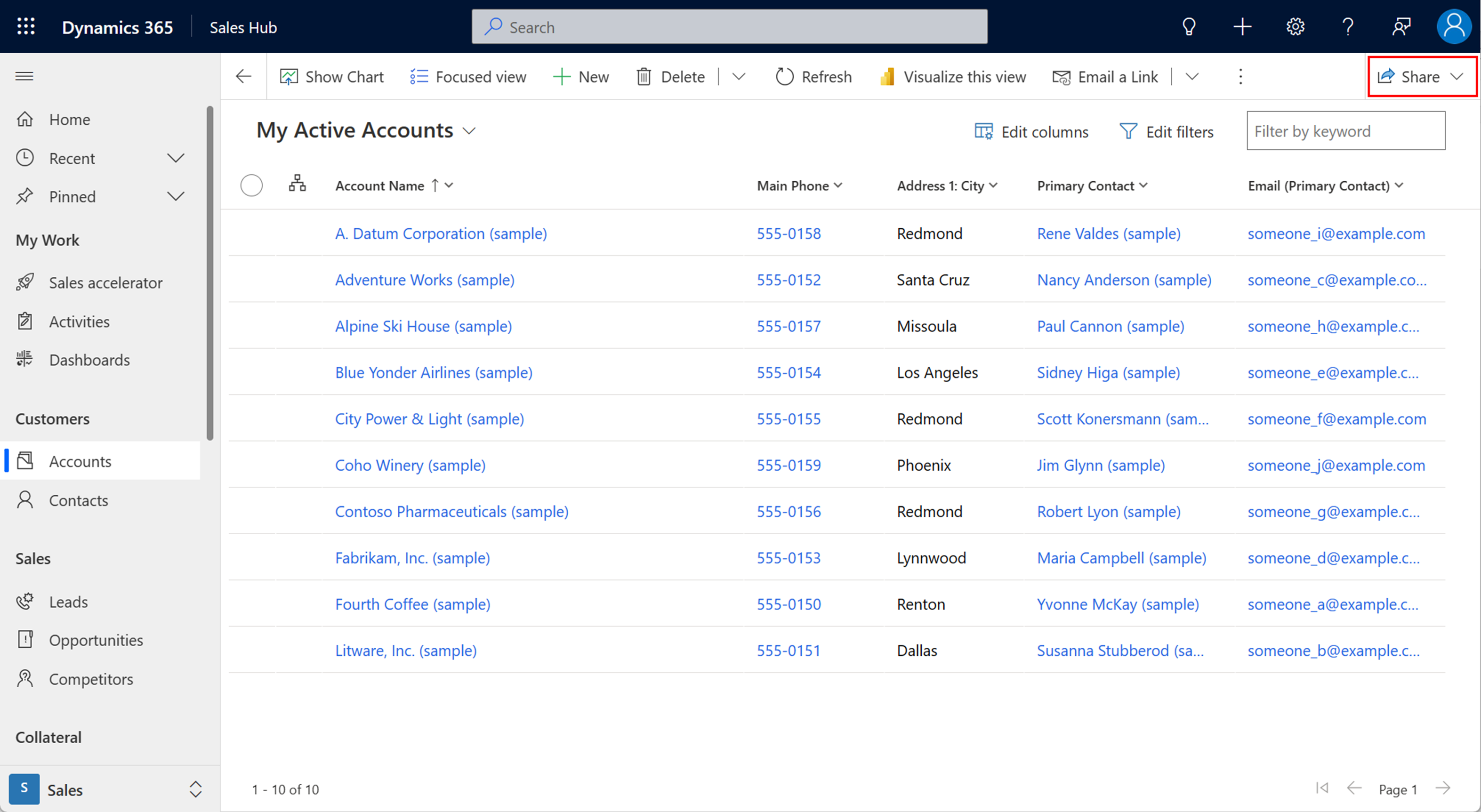Open the vertical ellipsis more commands
The height and width of the screenshot is (812, 1481).
(1241, 76)
